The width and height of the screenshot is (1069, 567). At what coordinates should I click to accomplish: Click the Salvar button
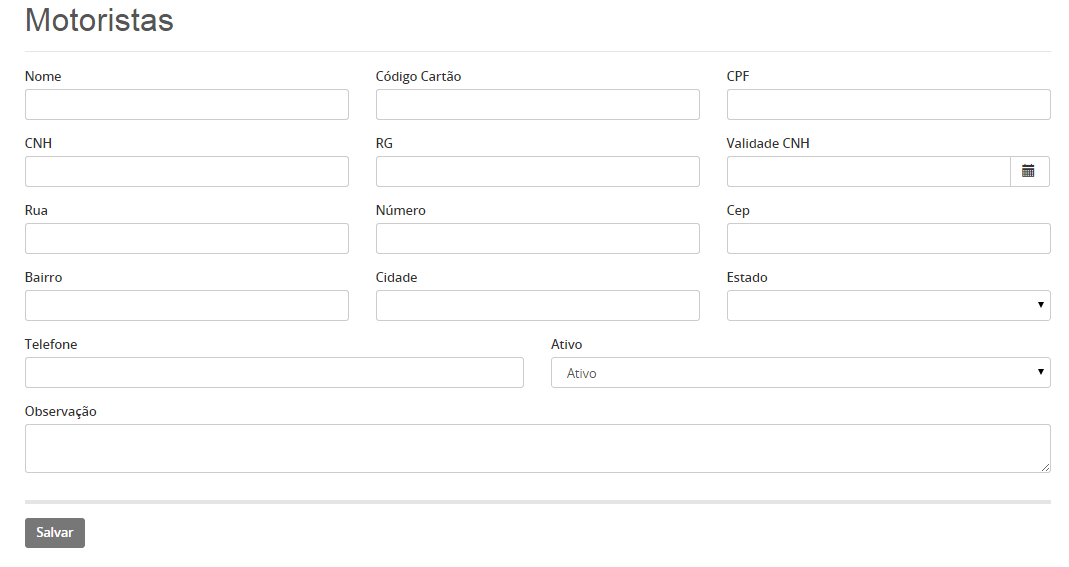55,532
